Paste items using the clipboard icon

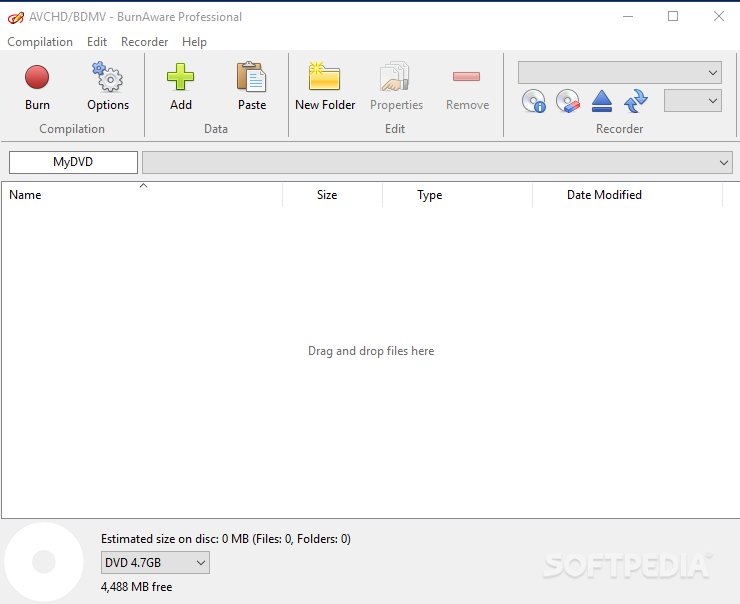(252, 87)
